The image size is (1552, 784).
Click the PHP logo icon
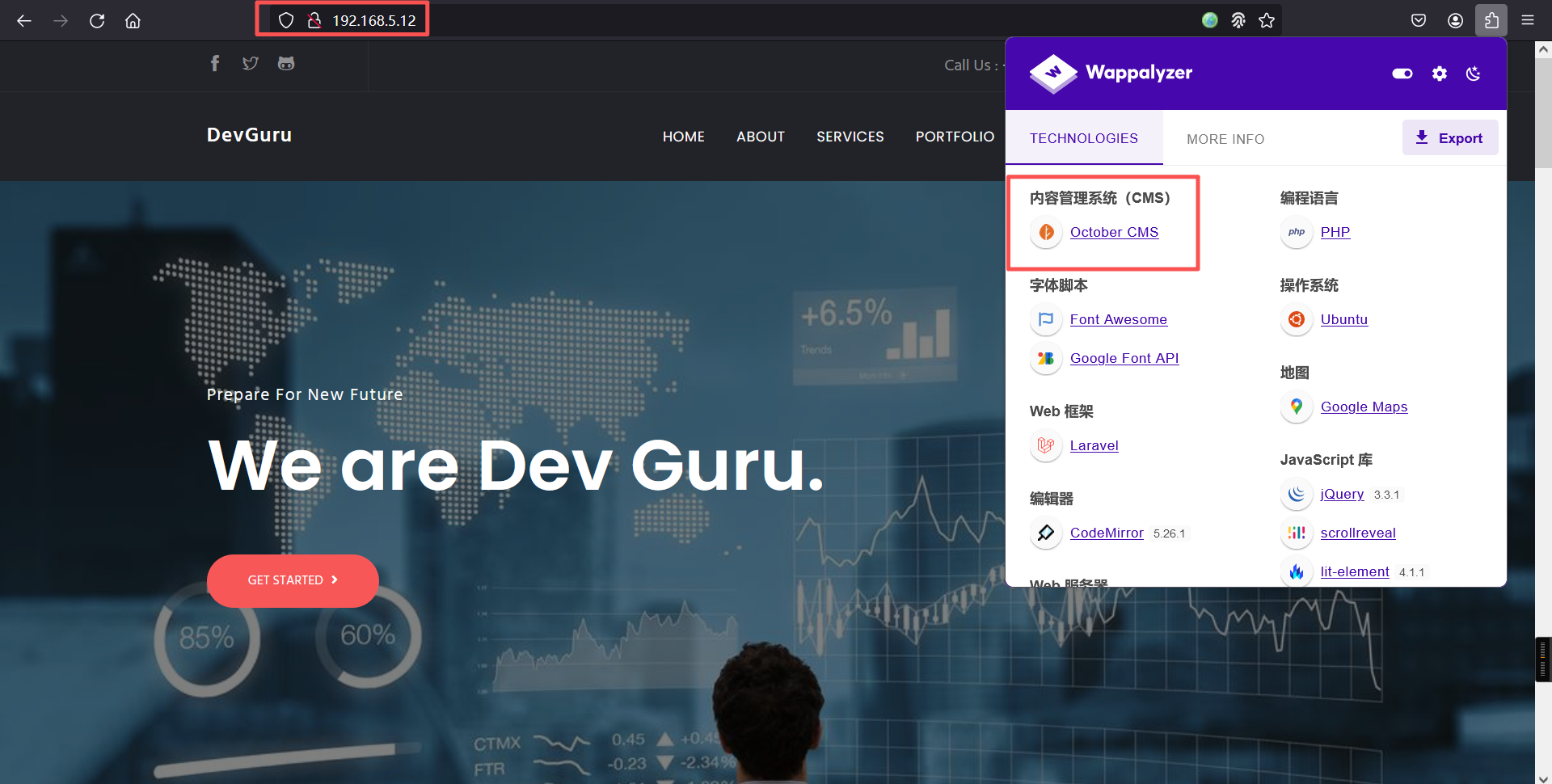(1297, 232)
